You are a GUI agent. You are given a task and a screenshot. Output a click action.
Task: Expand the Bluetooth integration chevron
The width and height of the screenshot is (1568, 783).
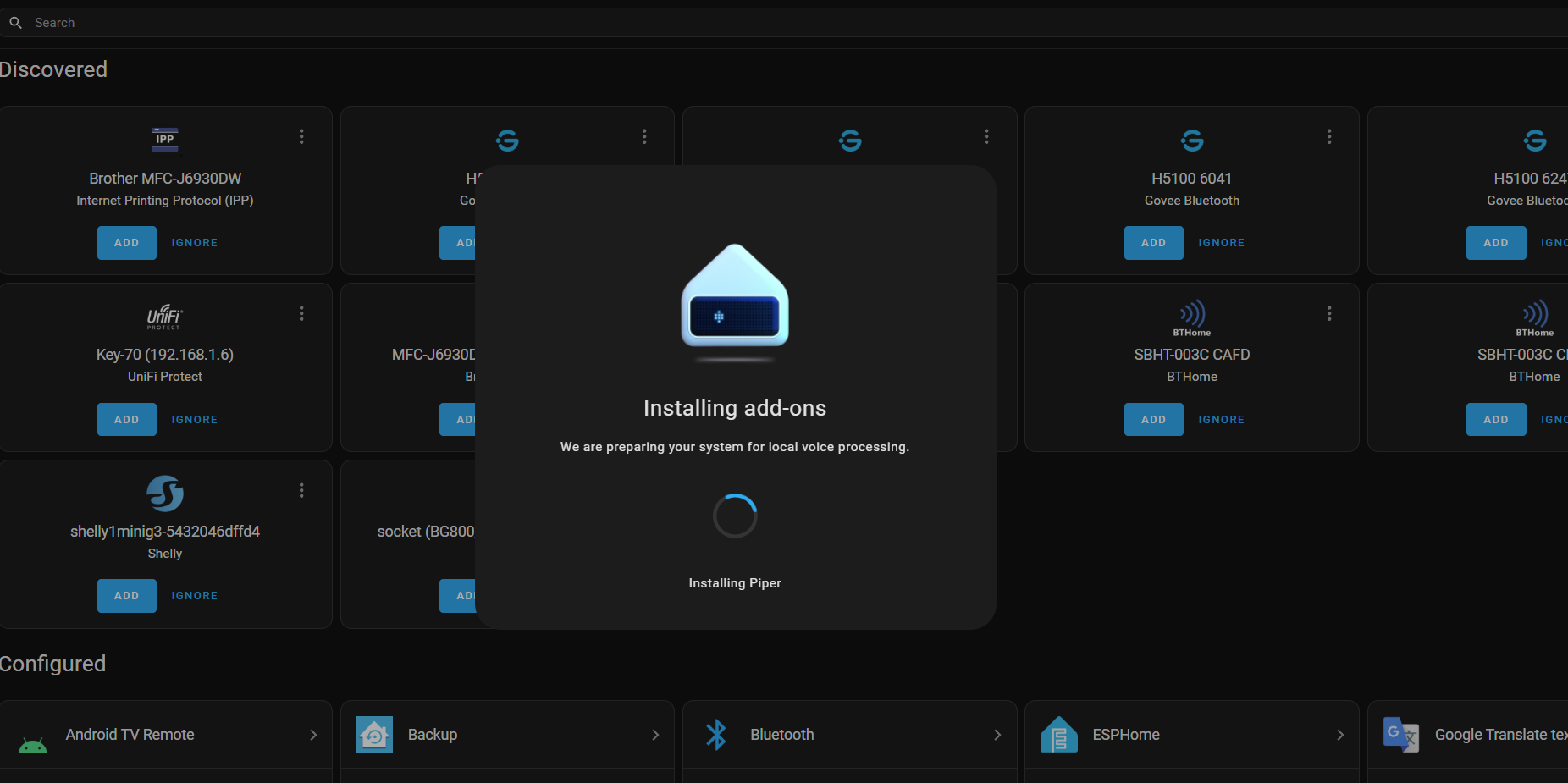997,735
